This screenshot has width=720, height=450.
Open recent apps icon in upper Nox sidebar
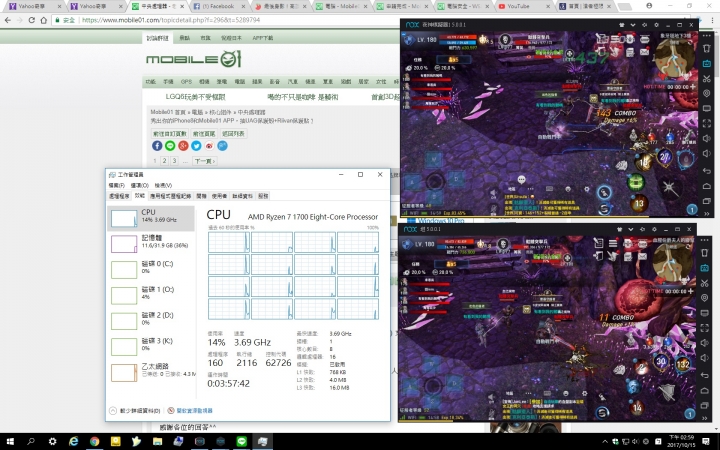[707, 201]
